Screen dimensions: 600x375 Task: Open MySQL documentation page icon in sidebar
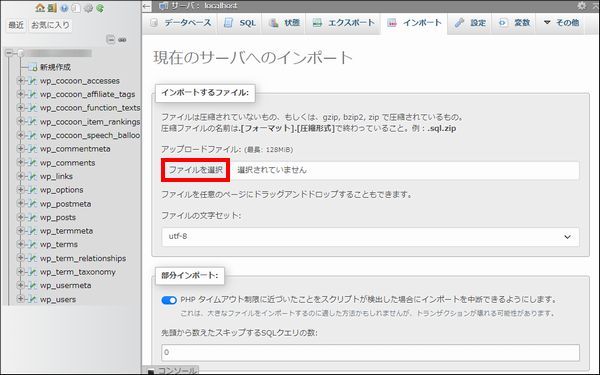[x=76, y=8]
